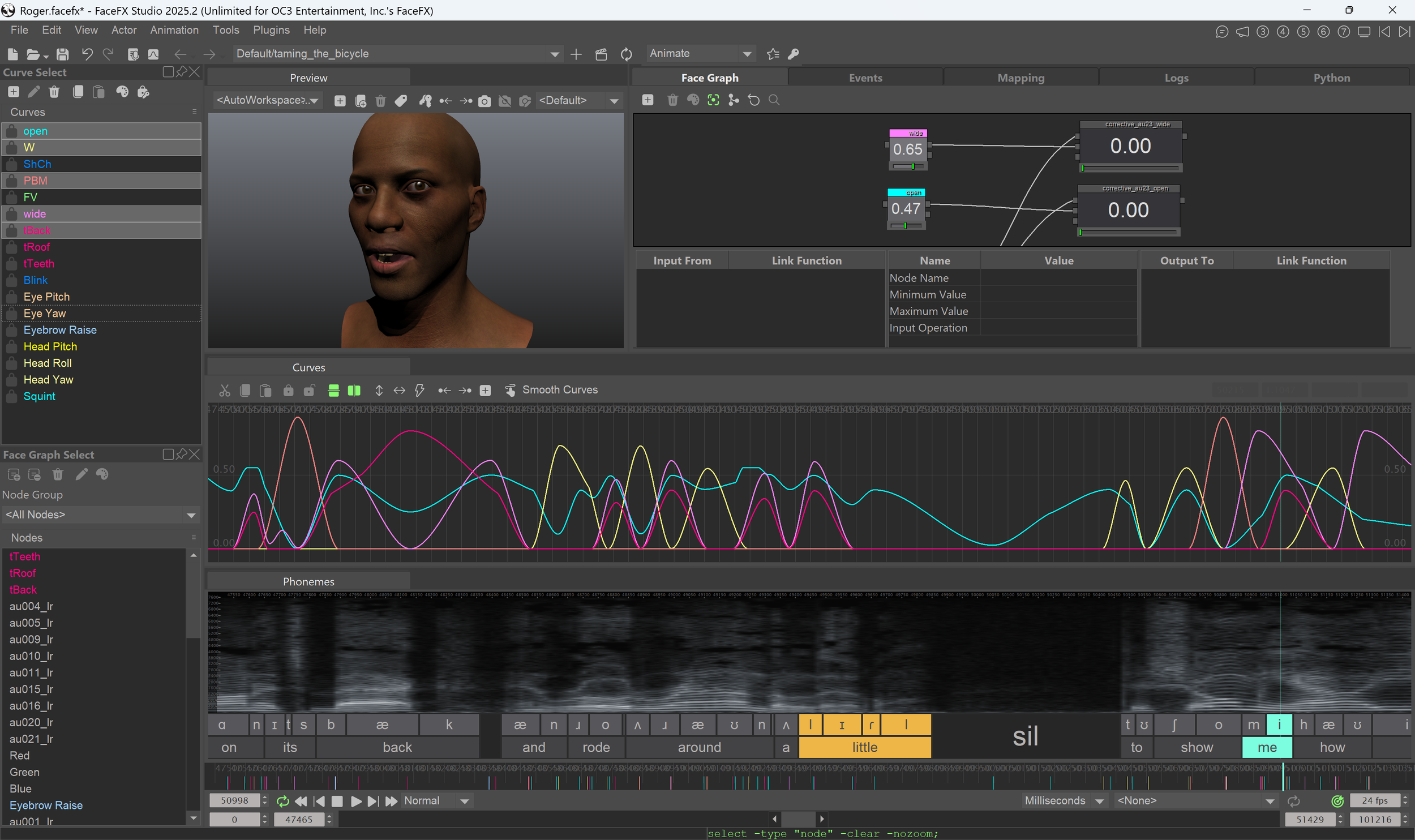Image resolution: width=1415 pixels, height=840 pixels.
Task: Open the Milliseconds time unit dropdown
Action: 1099,802
